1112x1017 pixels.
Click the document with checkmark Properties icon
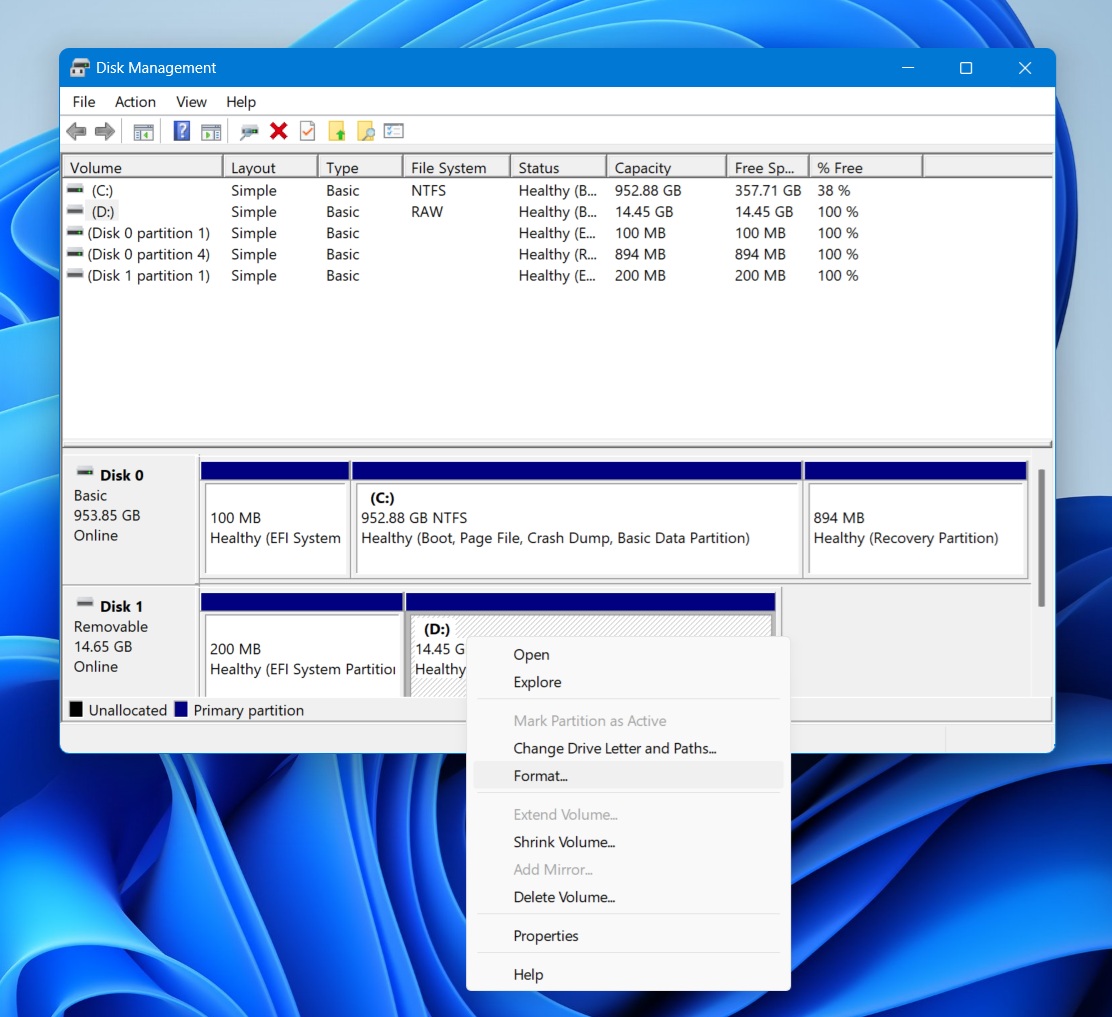307,131
